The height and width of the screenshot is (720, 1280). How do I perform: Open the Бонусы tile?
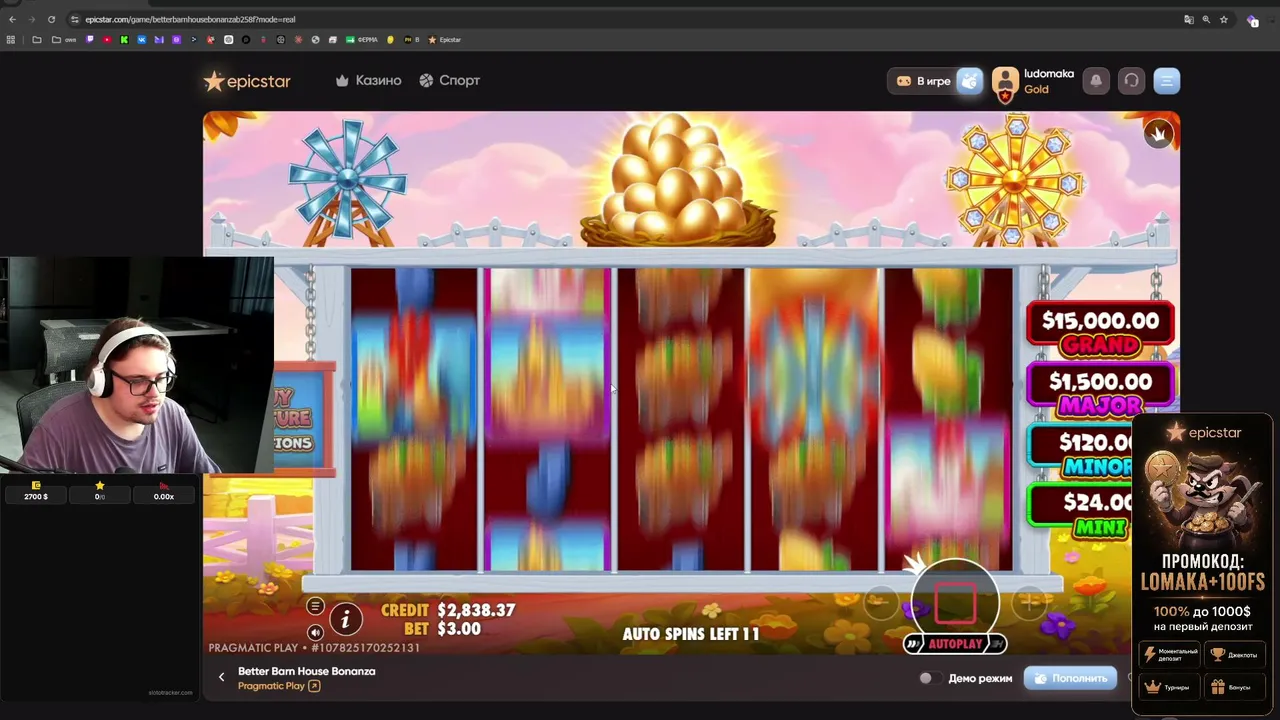(x=1235, y=687)
